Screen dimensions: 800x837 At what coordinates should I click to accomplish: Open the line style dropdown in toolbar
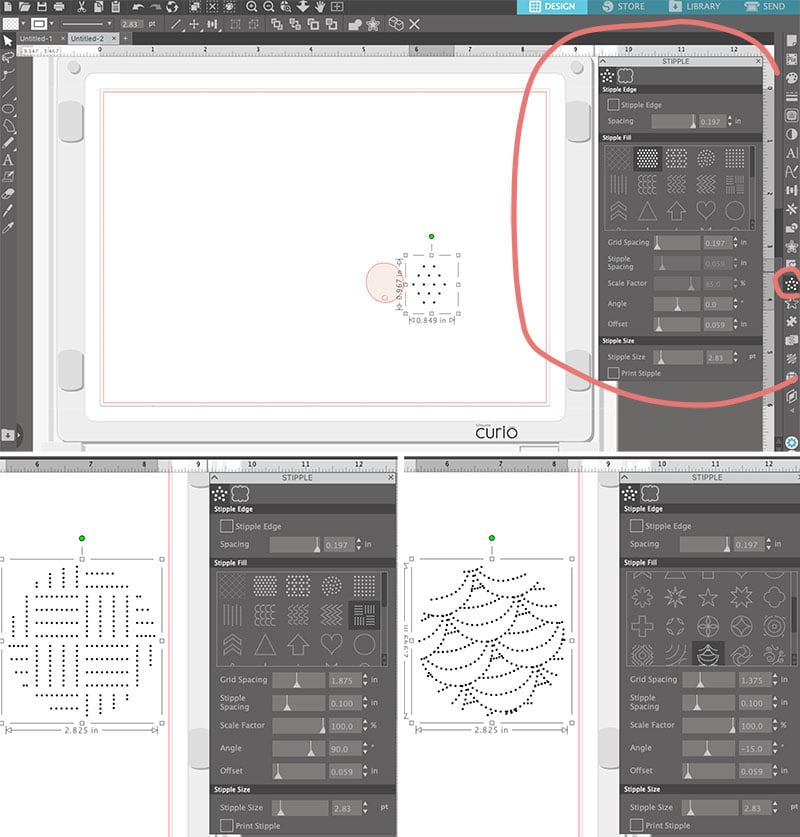coord(109,24)
